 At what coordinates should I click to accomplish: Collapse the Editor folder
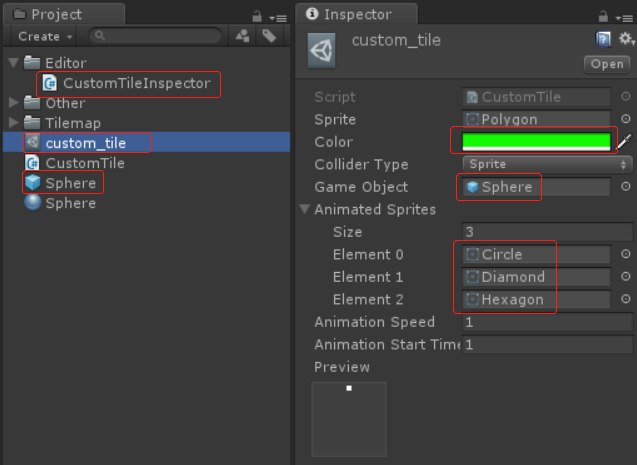[14, 63]
